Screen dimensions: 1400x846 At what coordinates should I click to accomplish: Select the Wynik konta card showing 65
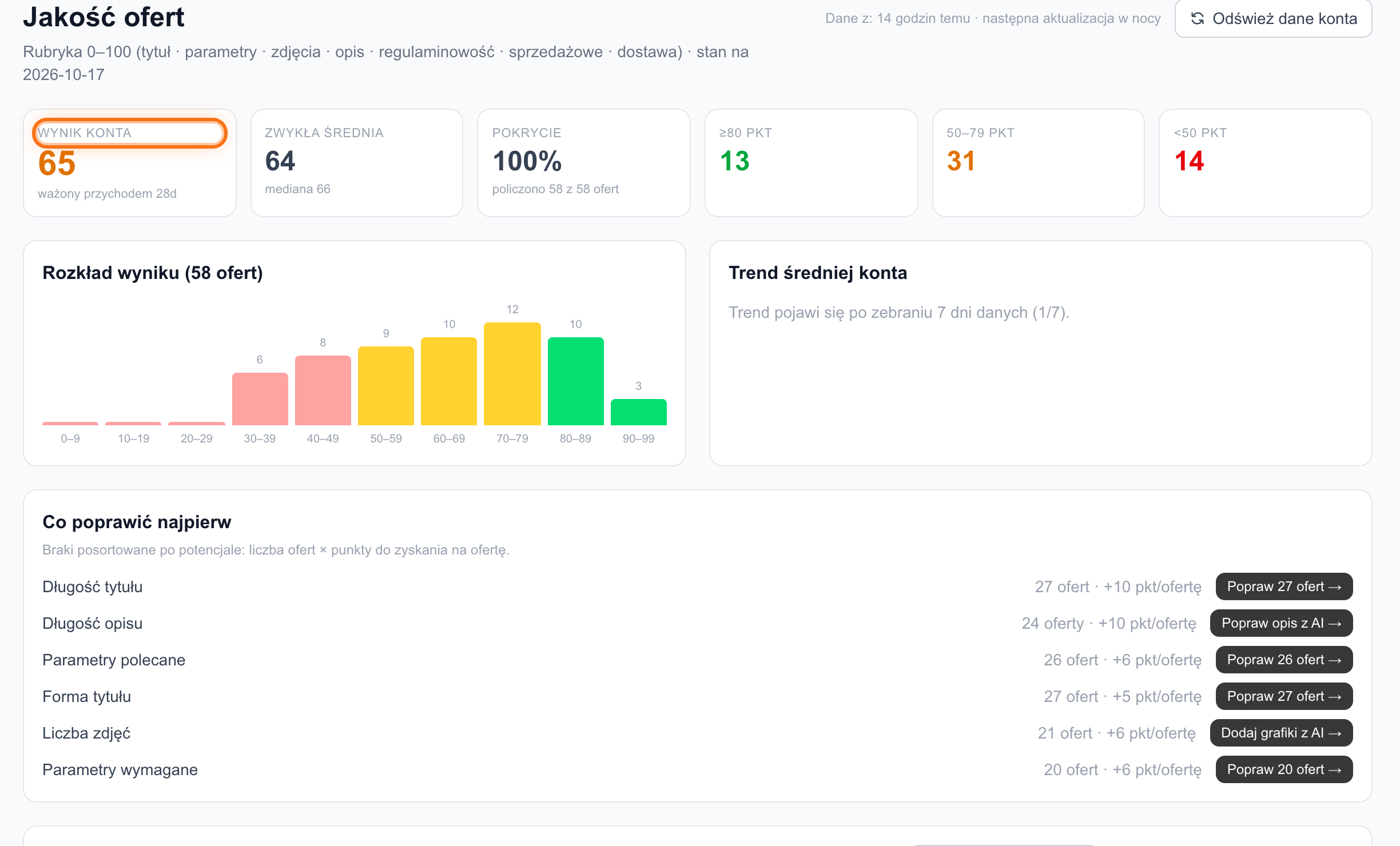click(130, 163)
